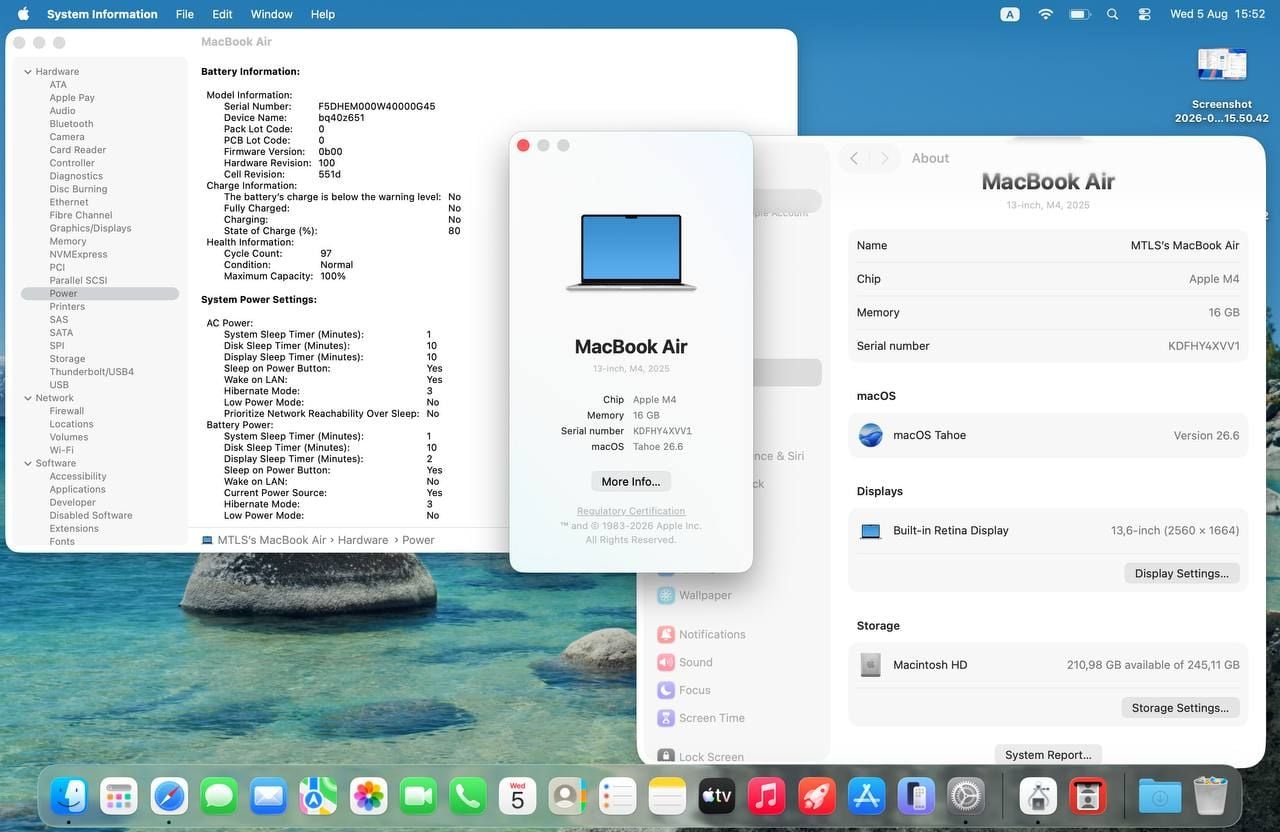Launch iPhone Mirroring from the Dock

tap(916, 796)
